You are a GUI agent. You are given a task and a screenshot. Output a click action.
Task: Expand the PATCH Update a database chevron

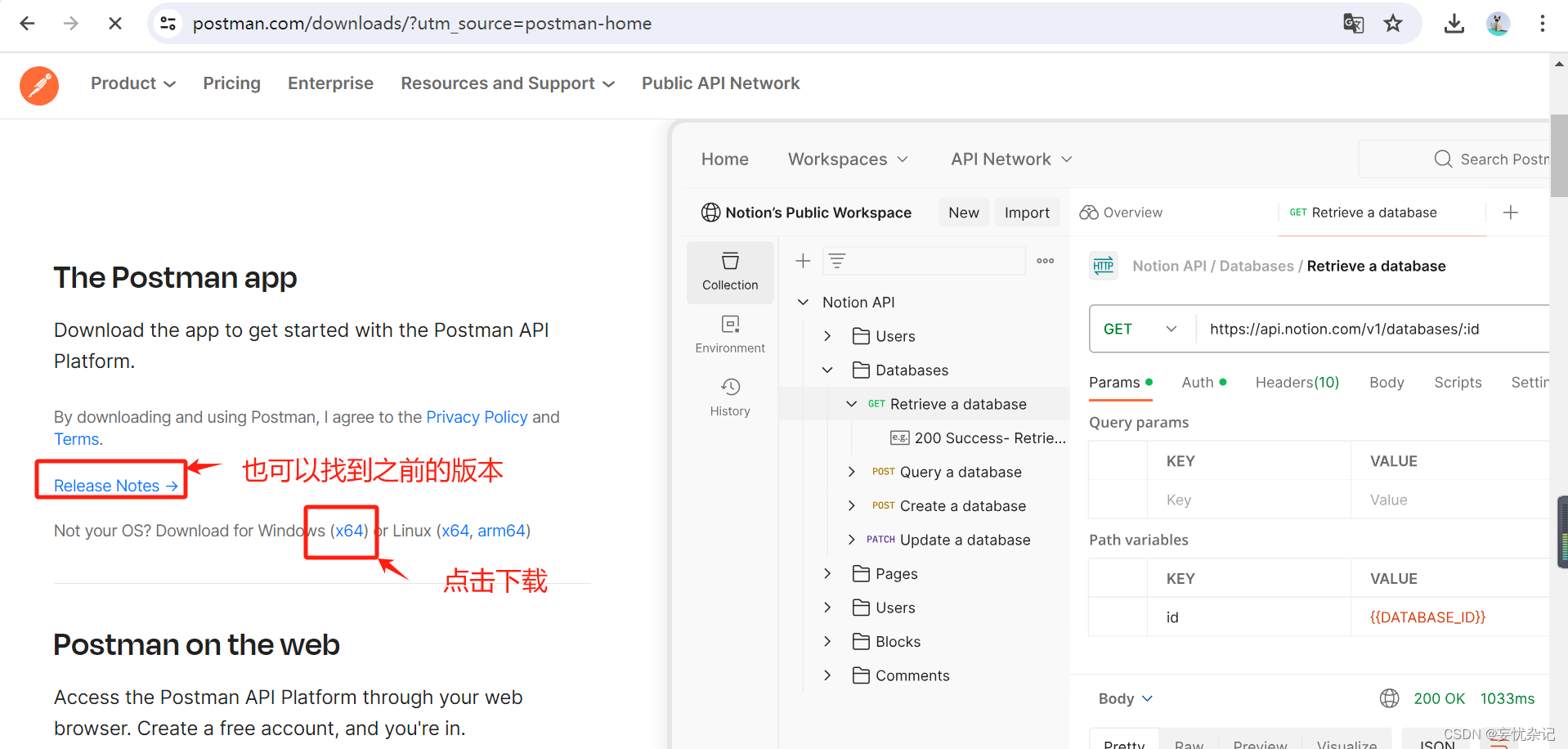851,540
